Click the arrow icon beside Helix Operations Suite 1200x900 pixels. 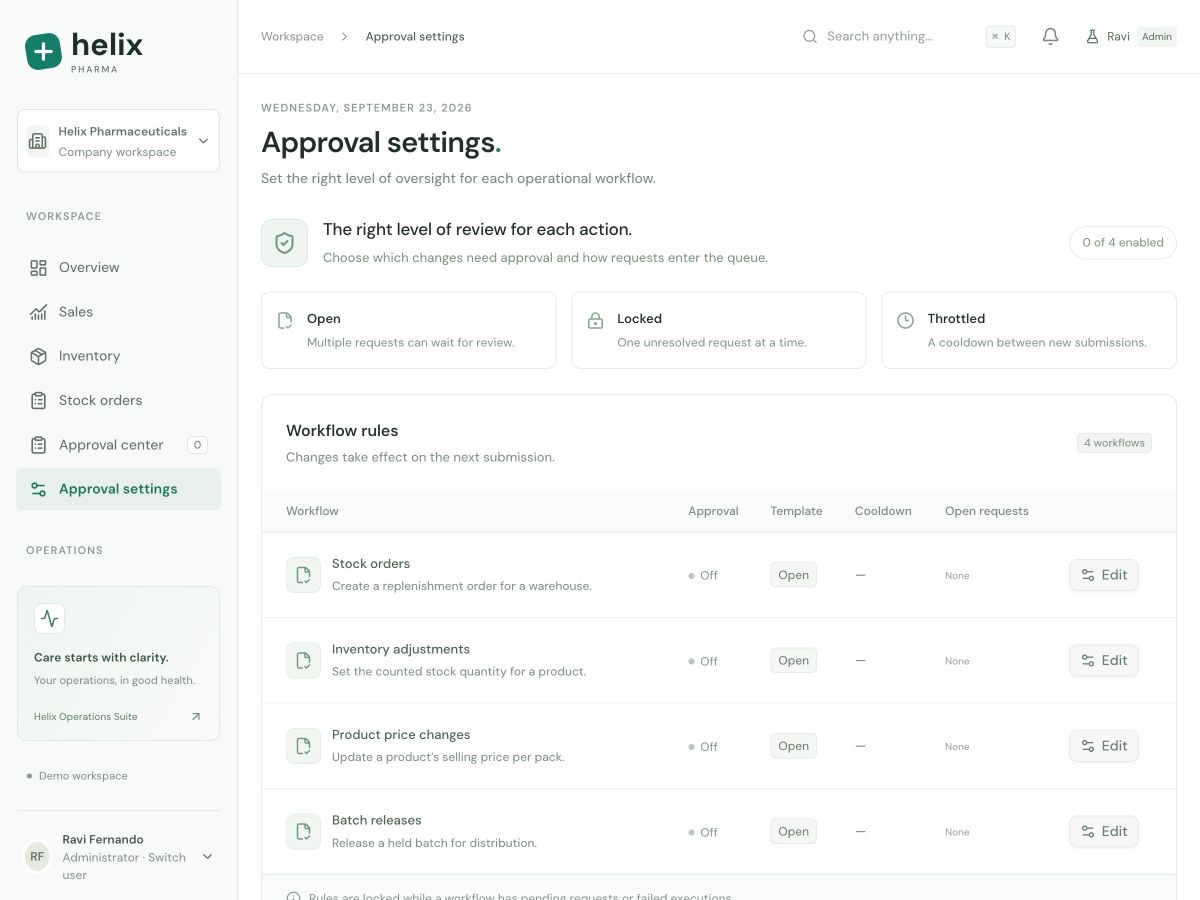196,716
